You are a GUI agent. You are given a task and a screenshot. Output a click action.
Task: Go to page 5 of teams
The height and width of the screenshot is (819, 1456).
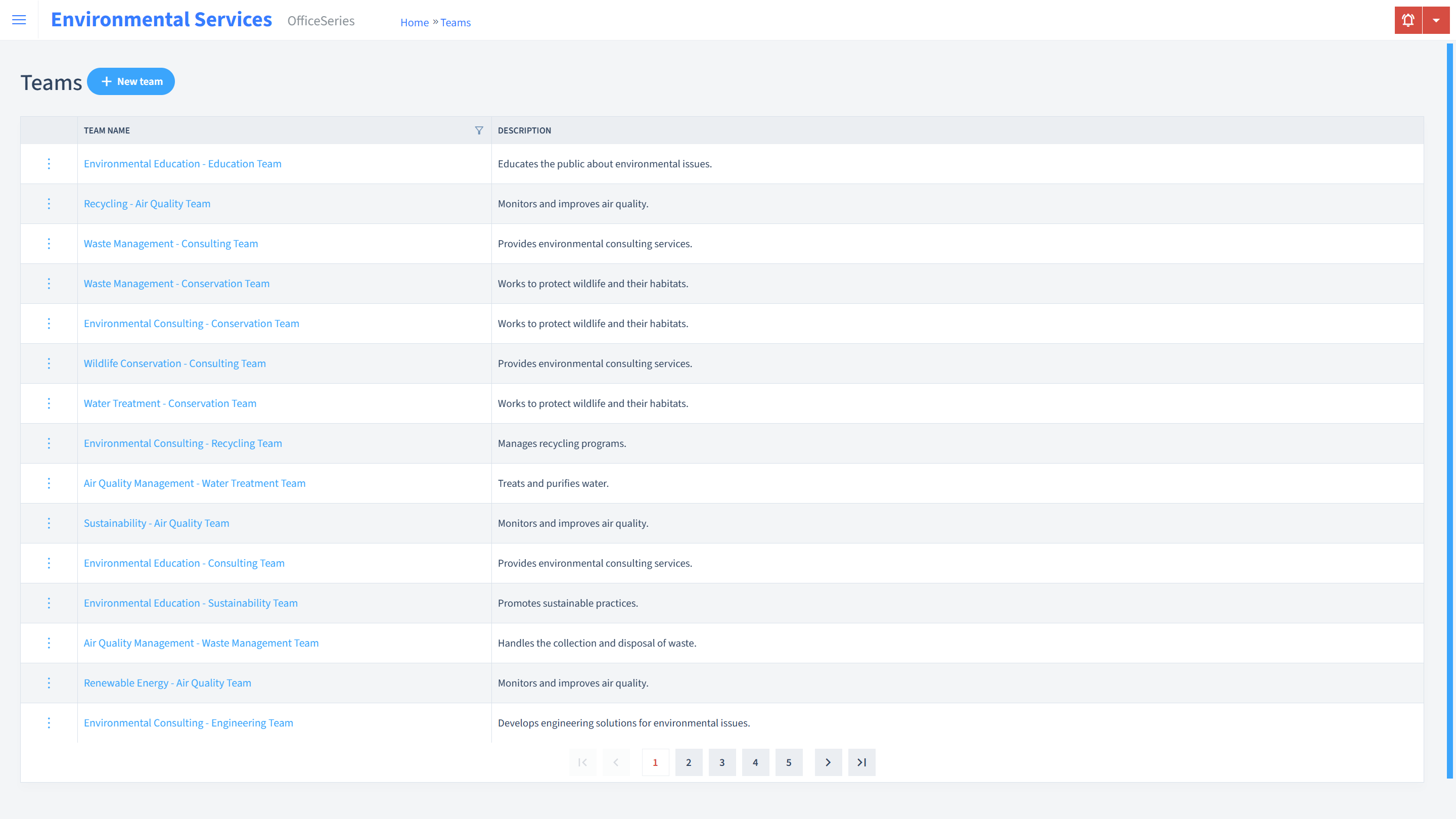point(789,762)
